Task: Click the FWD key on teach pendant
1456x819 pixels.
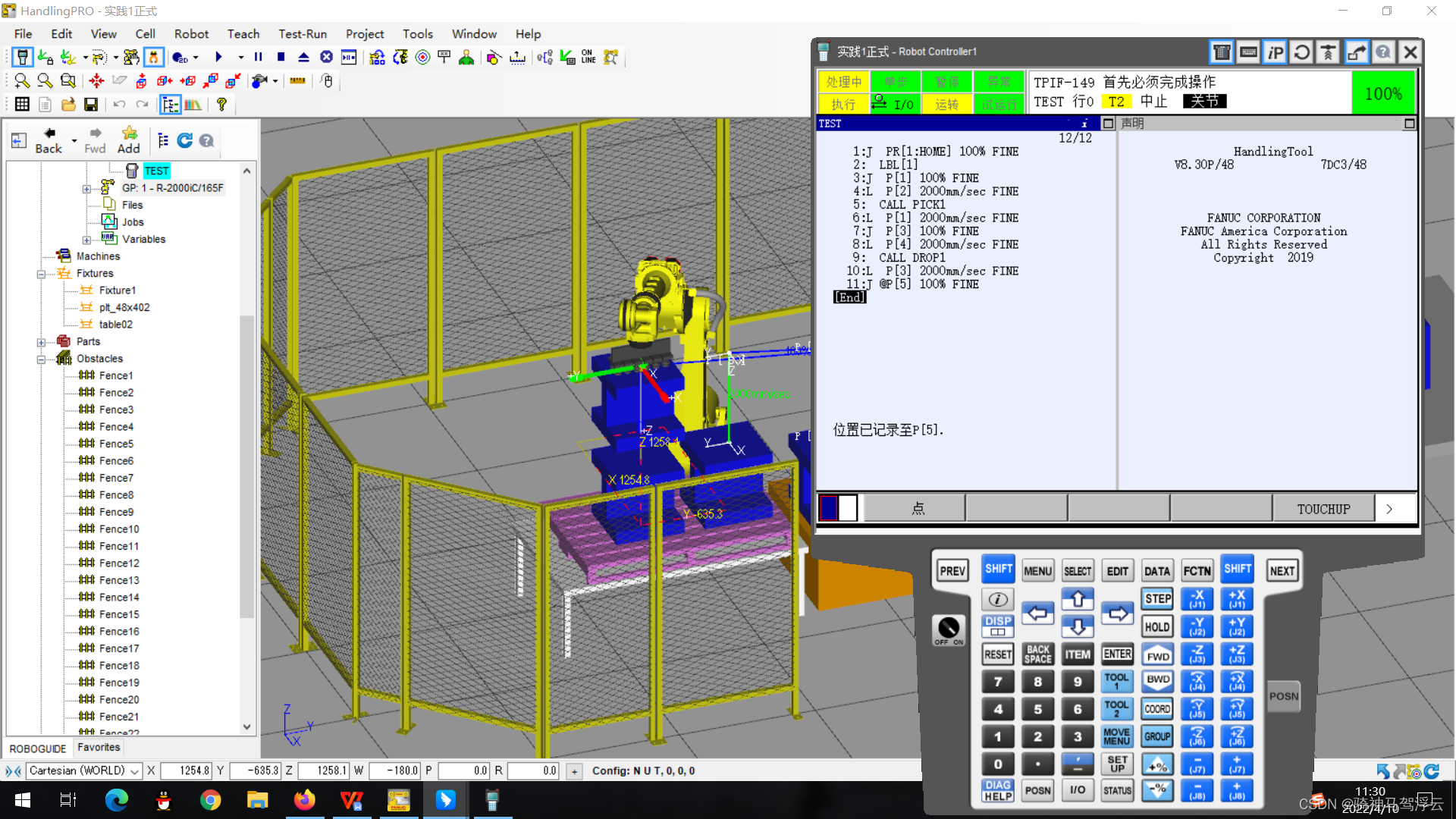Action: pos(1158,654)
